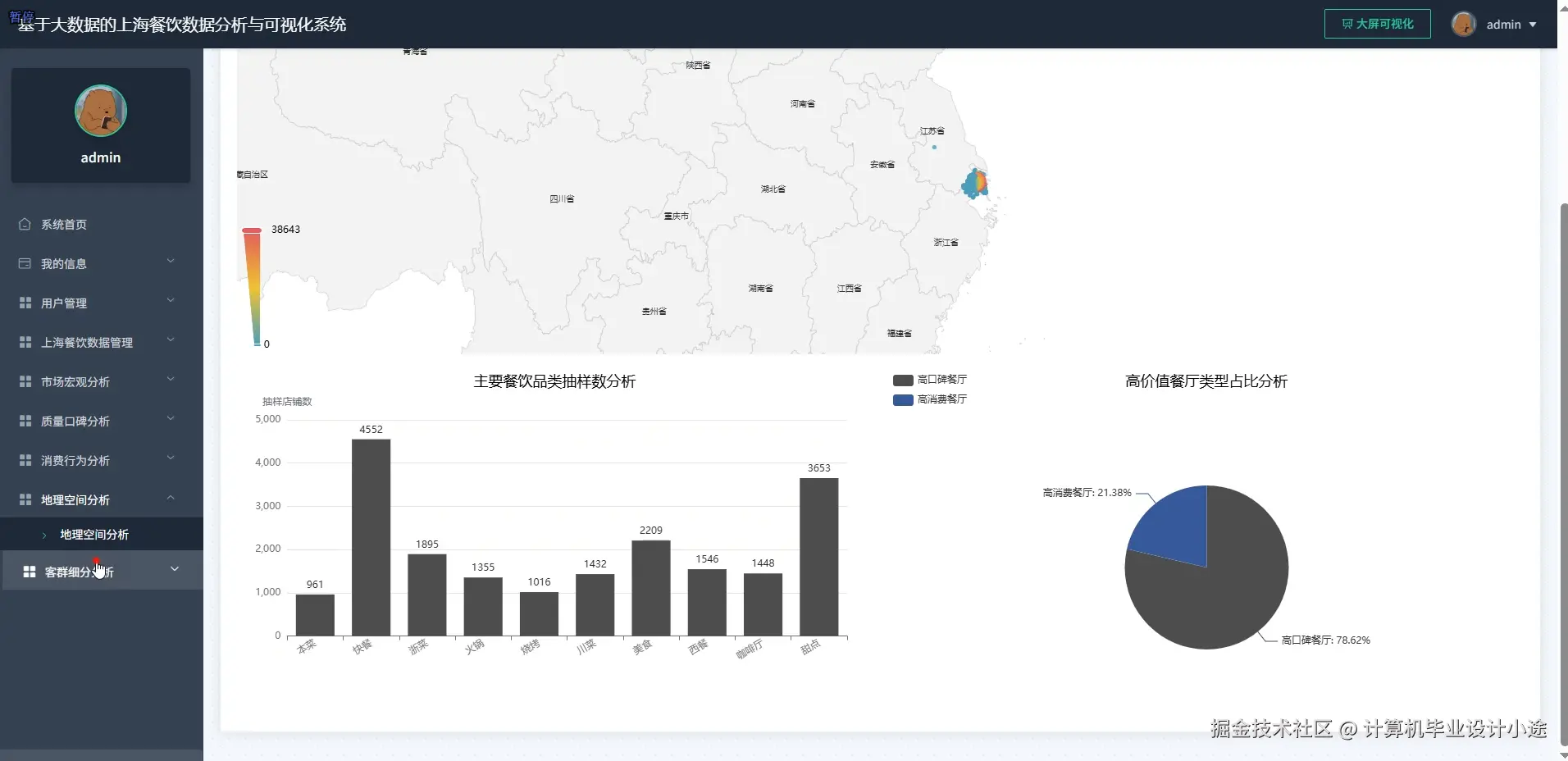Viewport: 1568px width, 761px height.
Task: Click the grid icon beside 客群细分分析
Action: pyautogui.click(x=29, y=572)
